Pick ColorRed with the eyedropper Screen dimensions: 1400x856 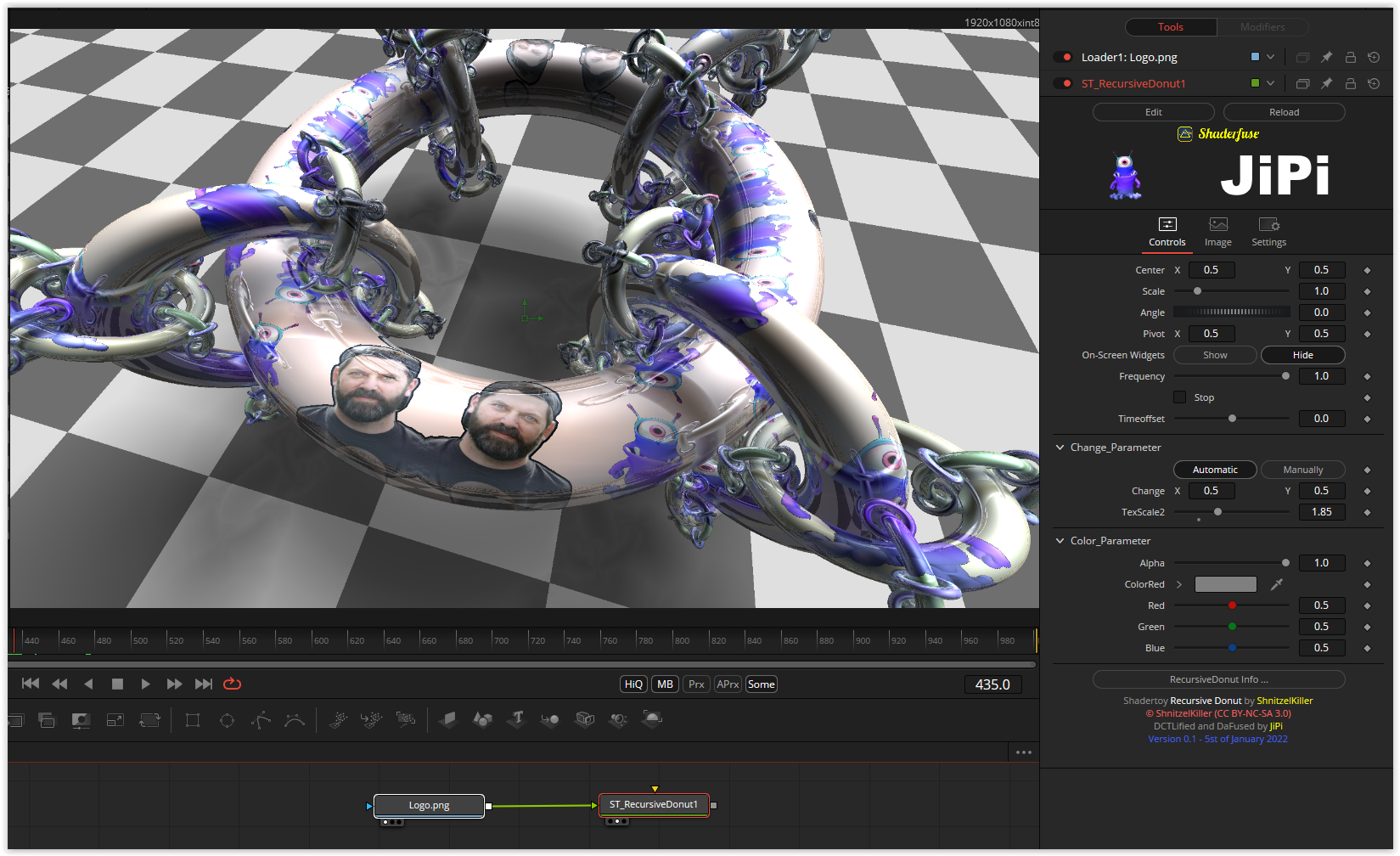click(x=1276, y=584)
